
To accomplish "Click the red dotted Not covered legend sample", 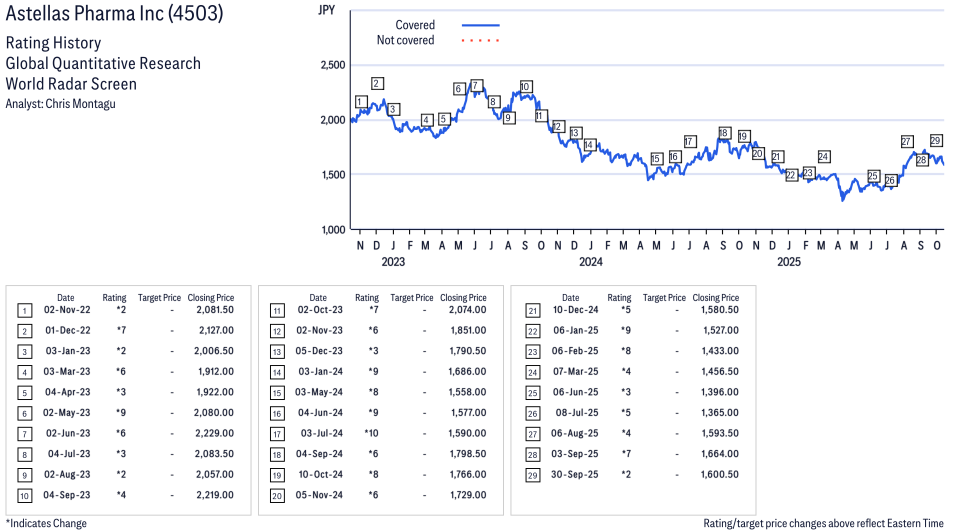I will pyautogui.click(x=480, y=41).
